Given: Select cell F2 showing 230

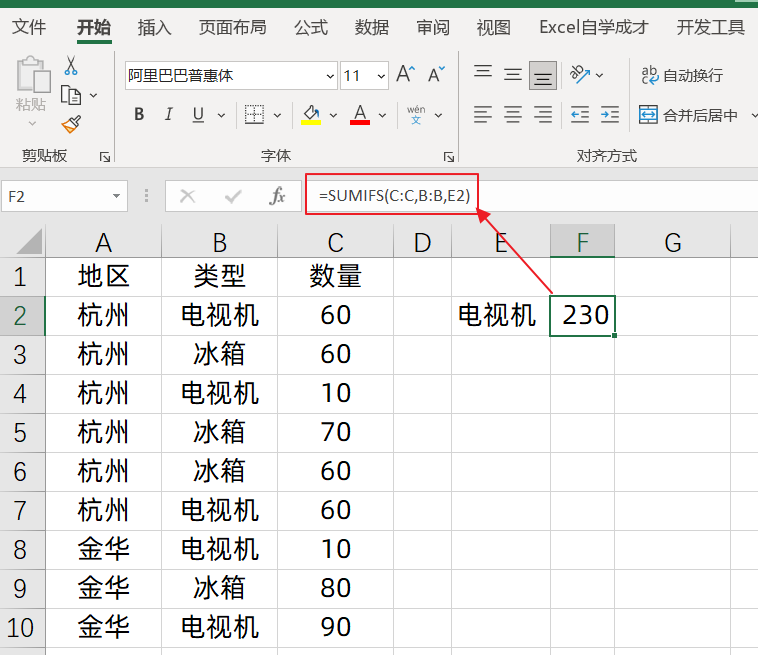Looking at the screenshot, I should click(x=583, y=316).
